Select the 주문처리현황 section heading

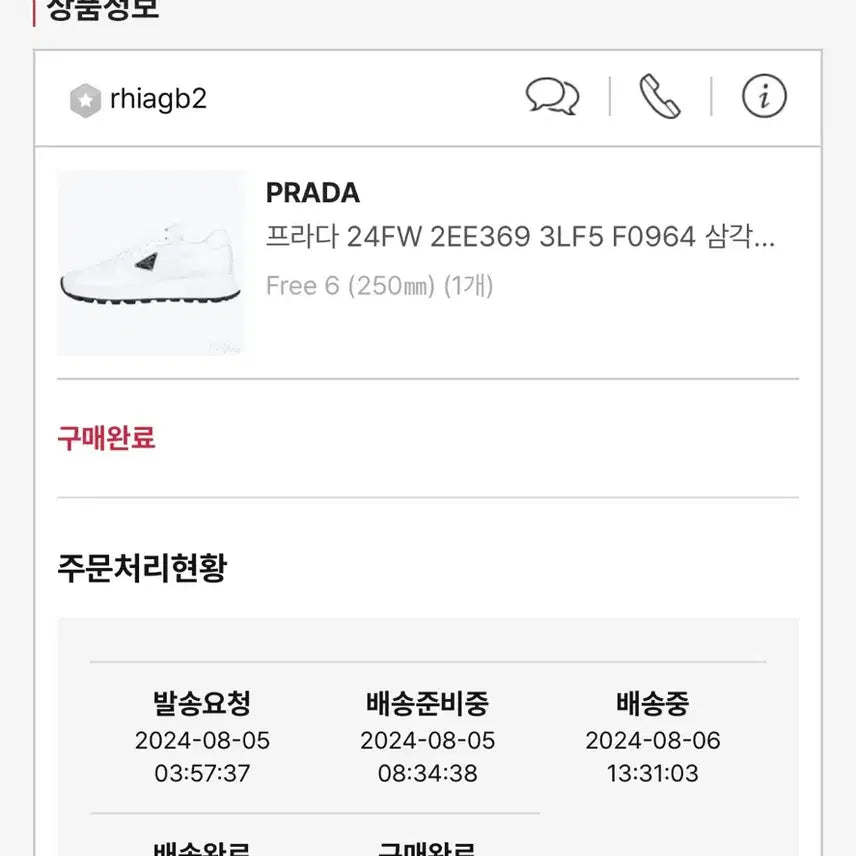[145, 565]
